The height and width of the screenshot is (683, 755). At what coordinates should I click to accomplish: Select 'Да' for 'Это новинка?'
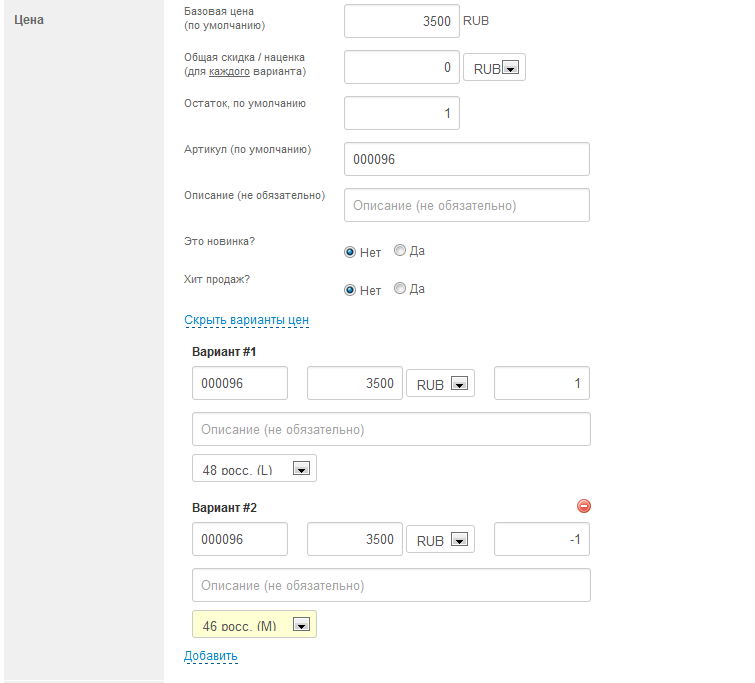point(400,251)
